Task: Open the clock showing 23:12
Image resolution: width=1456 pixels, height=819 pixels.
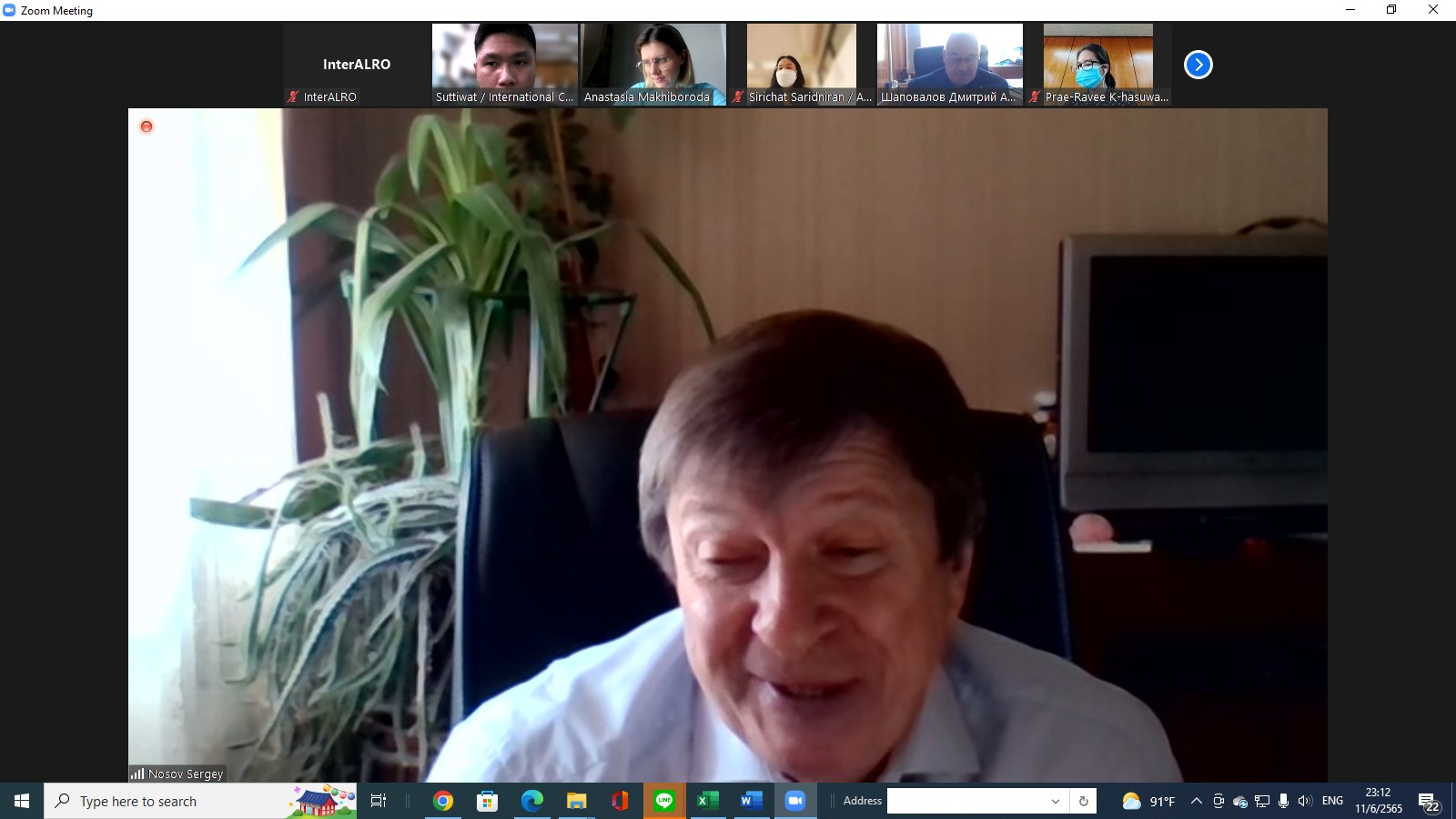Action: tap(1379, 801)
